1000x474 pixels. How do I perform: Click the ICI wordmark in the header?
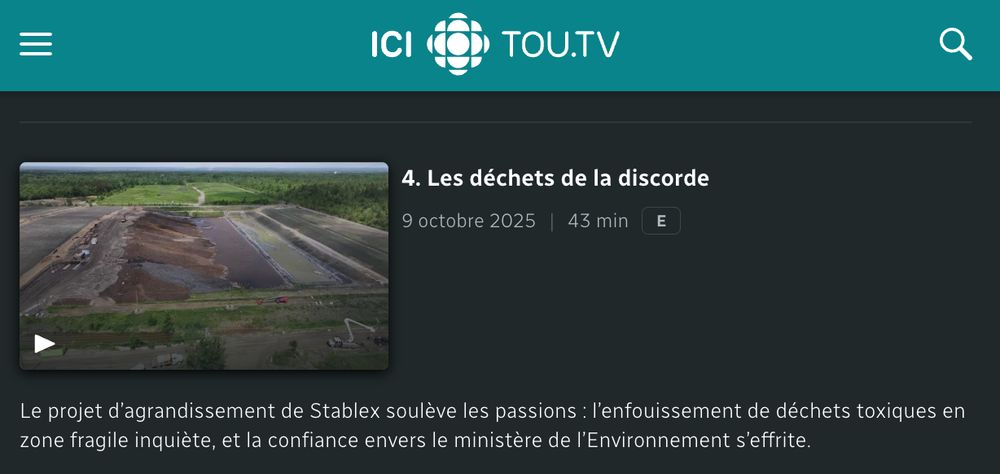pos(392,45)
